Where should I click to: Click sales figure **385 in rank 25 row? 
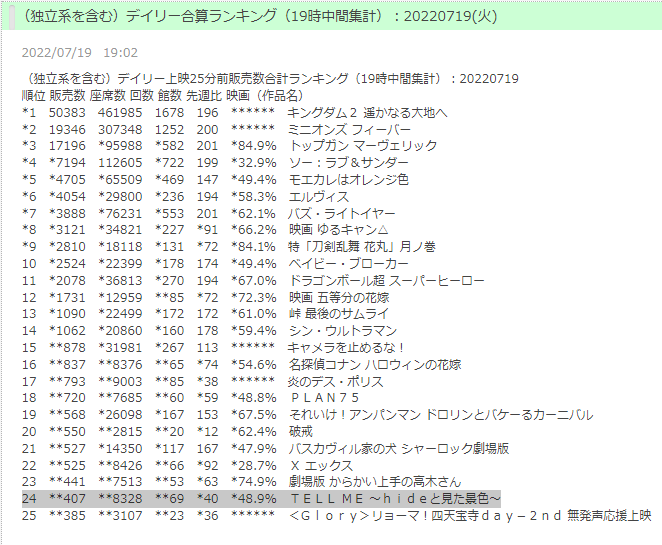pos(67,515)
